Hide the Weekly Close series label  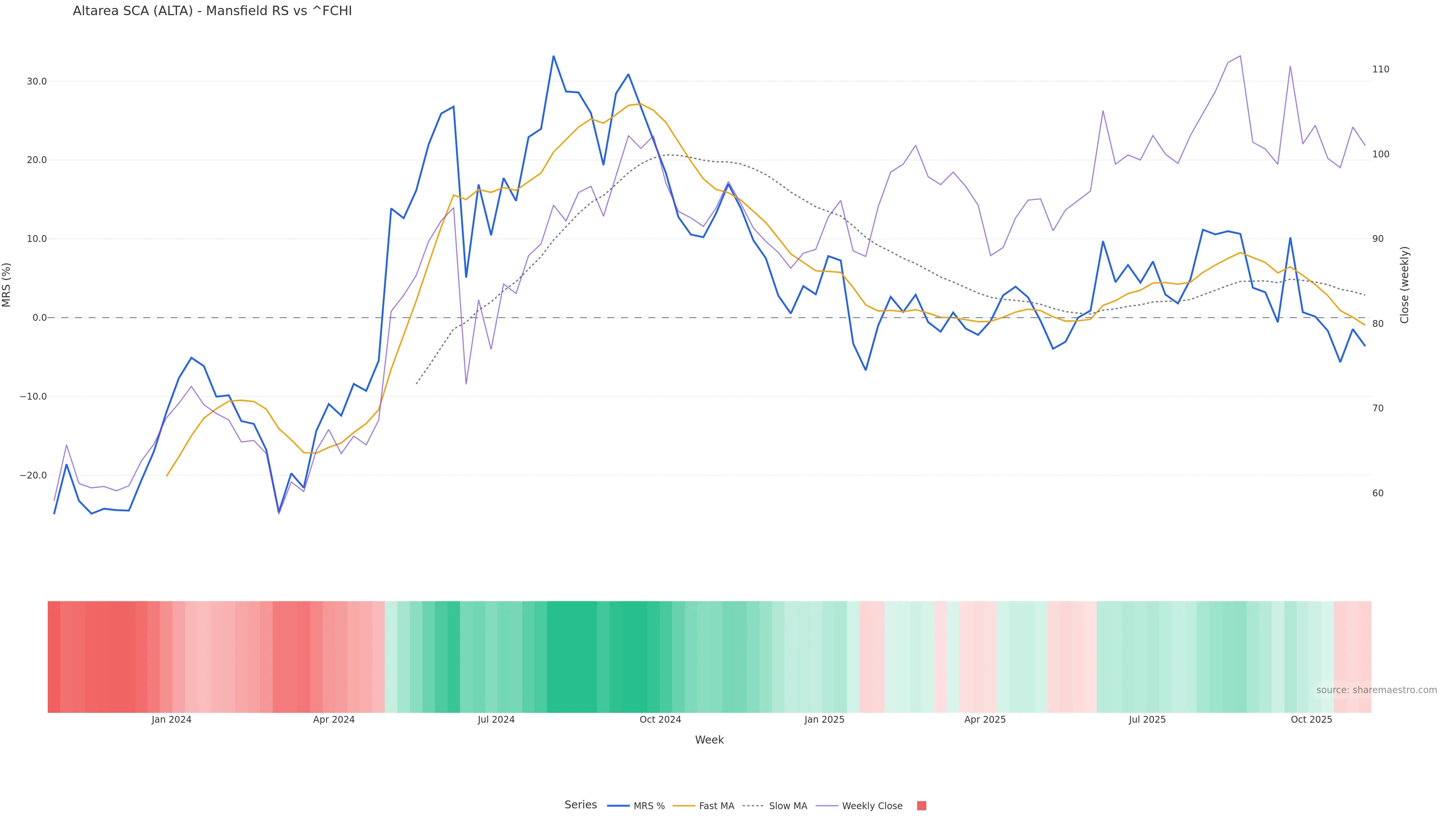click(x=872, y=806)
